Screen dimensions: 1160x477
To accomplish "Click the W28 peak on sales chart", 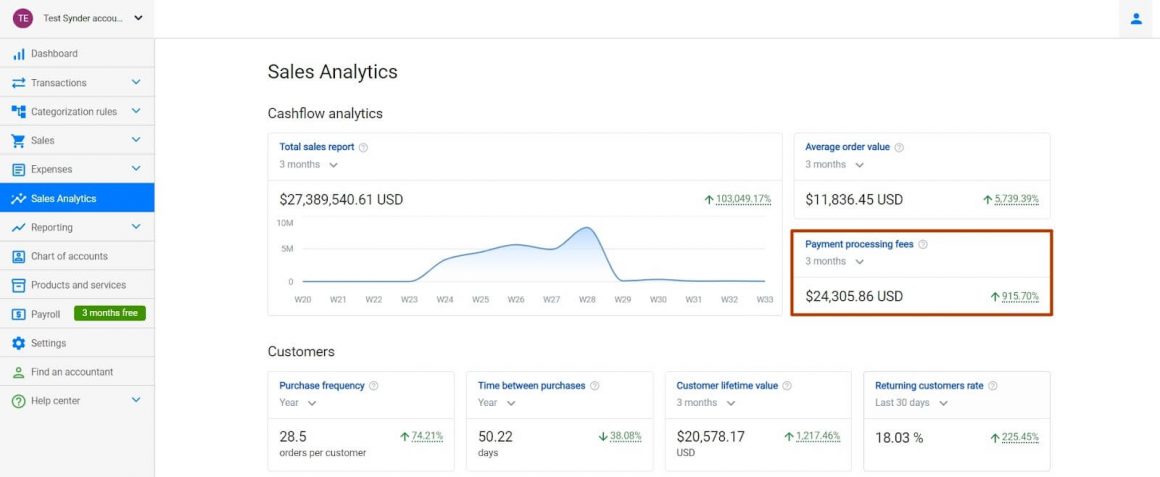I will click(586, 229).
